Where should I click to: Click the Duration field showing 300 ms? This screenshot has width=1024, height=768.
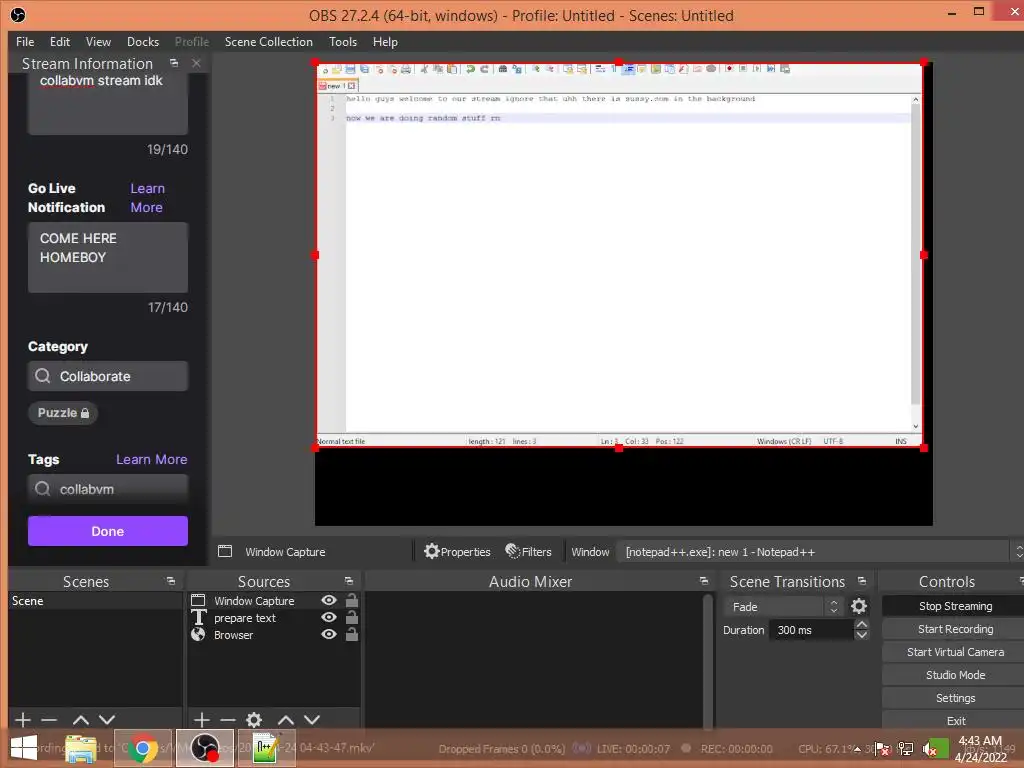tap(811, 630)
